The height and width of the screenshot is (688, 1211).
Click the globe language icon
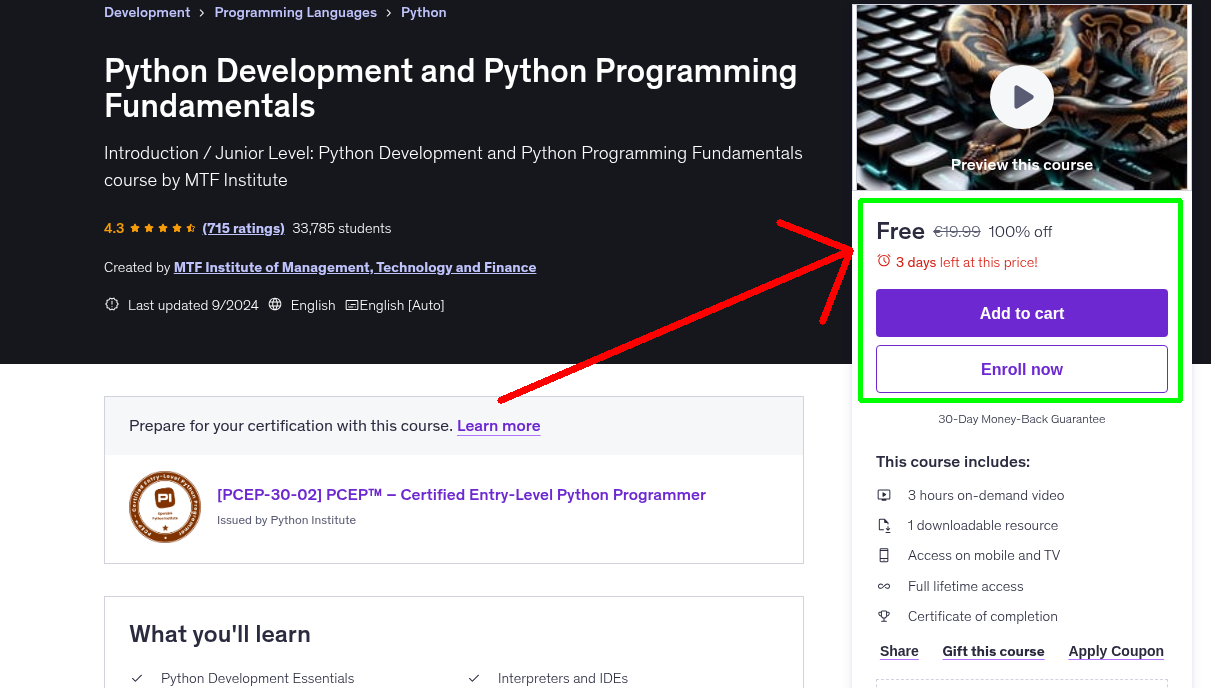(276, 305)
